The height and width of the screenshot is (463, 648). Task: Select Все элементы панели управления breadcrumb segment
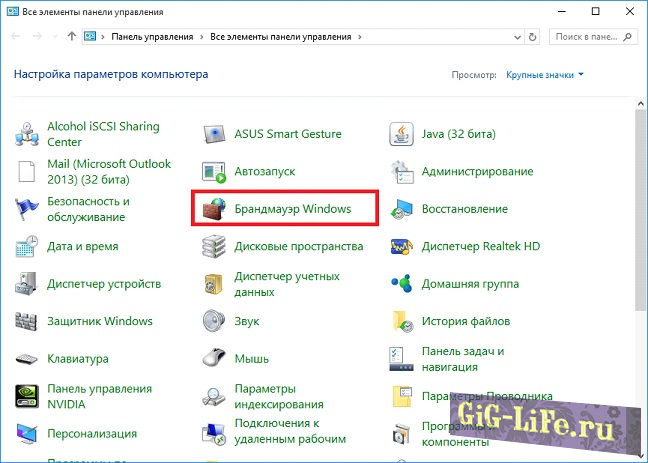tap(282, 37)
